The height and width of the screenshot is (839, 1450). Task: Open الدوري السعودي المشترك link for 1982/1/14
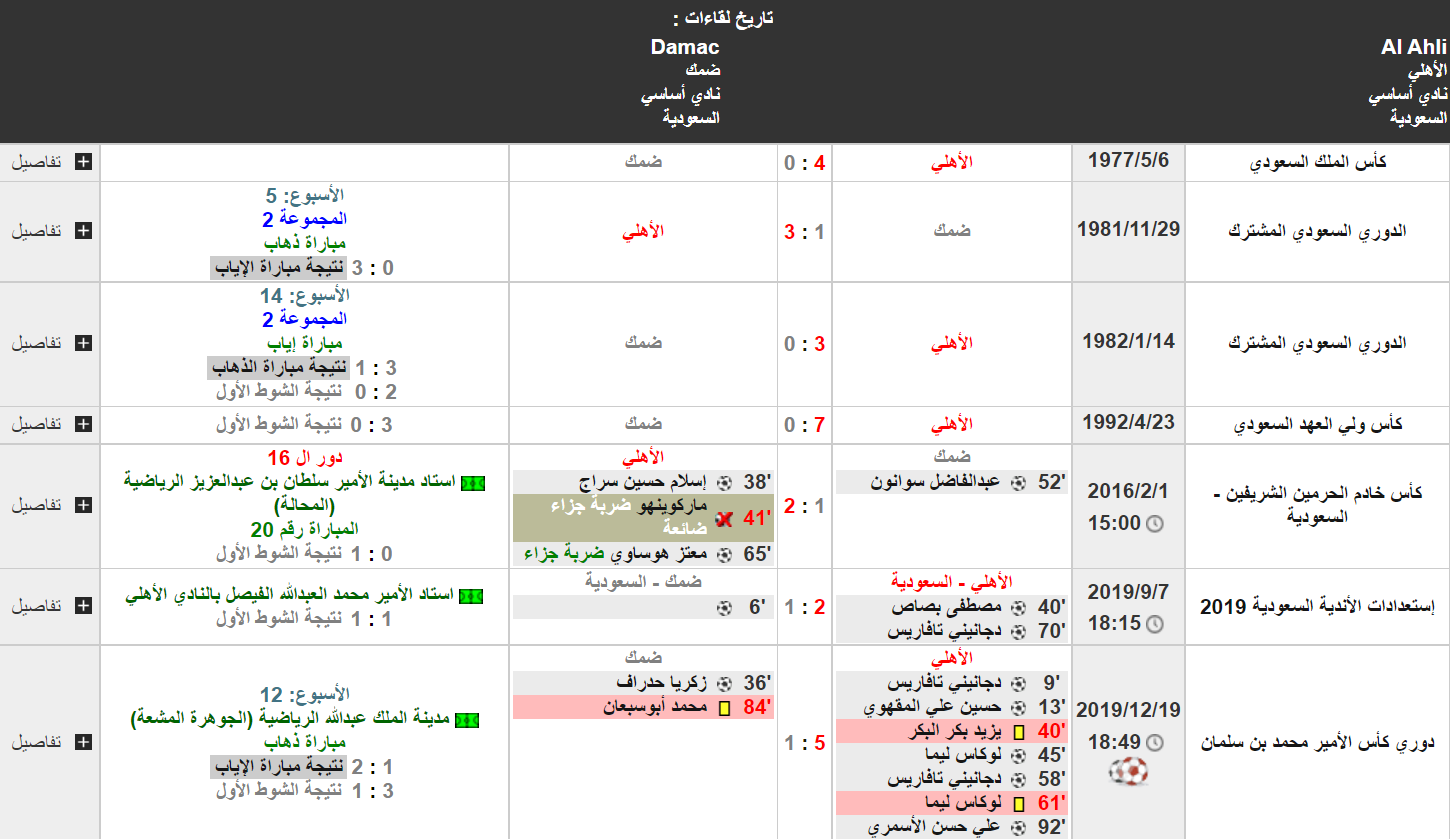[x=1316, y=343]
